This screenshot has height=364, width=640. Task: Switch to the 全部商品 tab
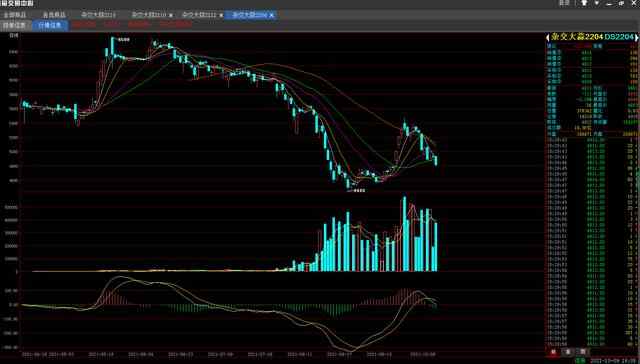[15, 15]
